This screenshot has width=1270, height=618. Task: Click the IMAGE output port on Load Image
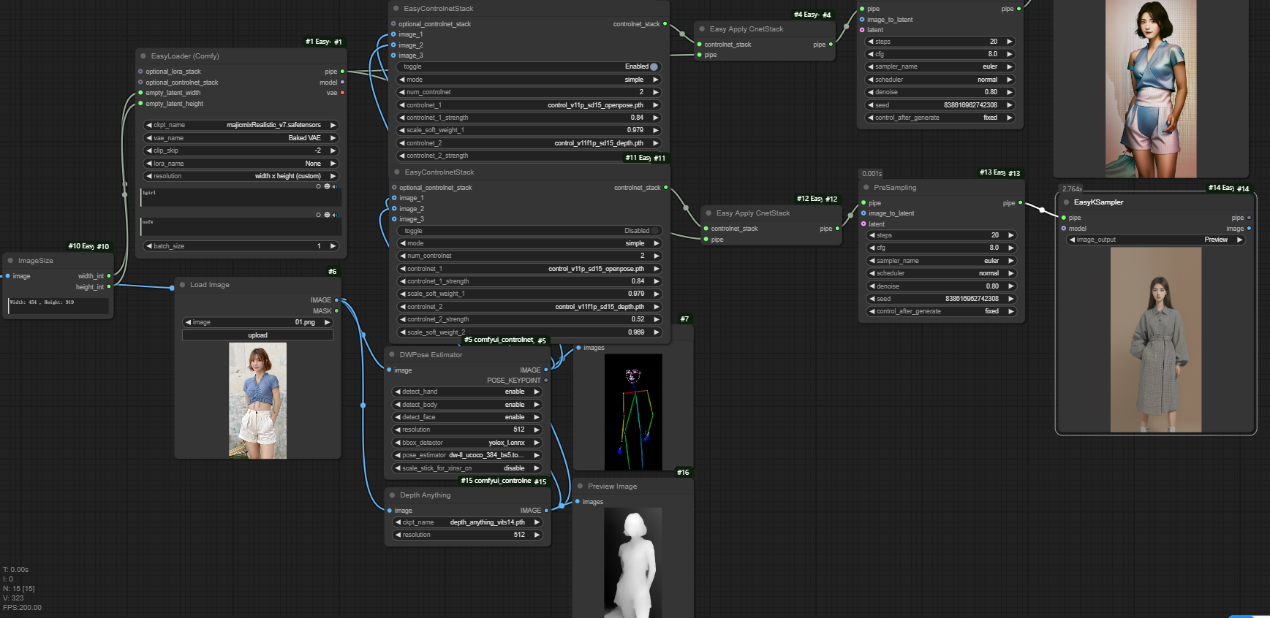tap(337, 299)
